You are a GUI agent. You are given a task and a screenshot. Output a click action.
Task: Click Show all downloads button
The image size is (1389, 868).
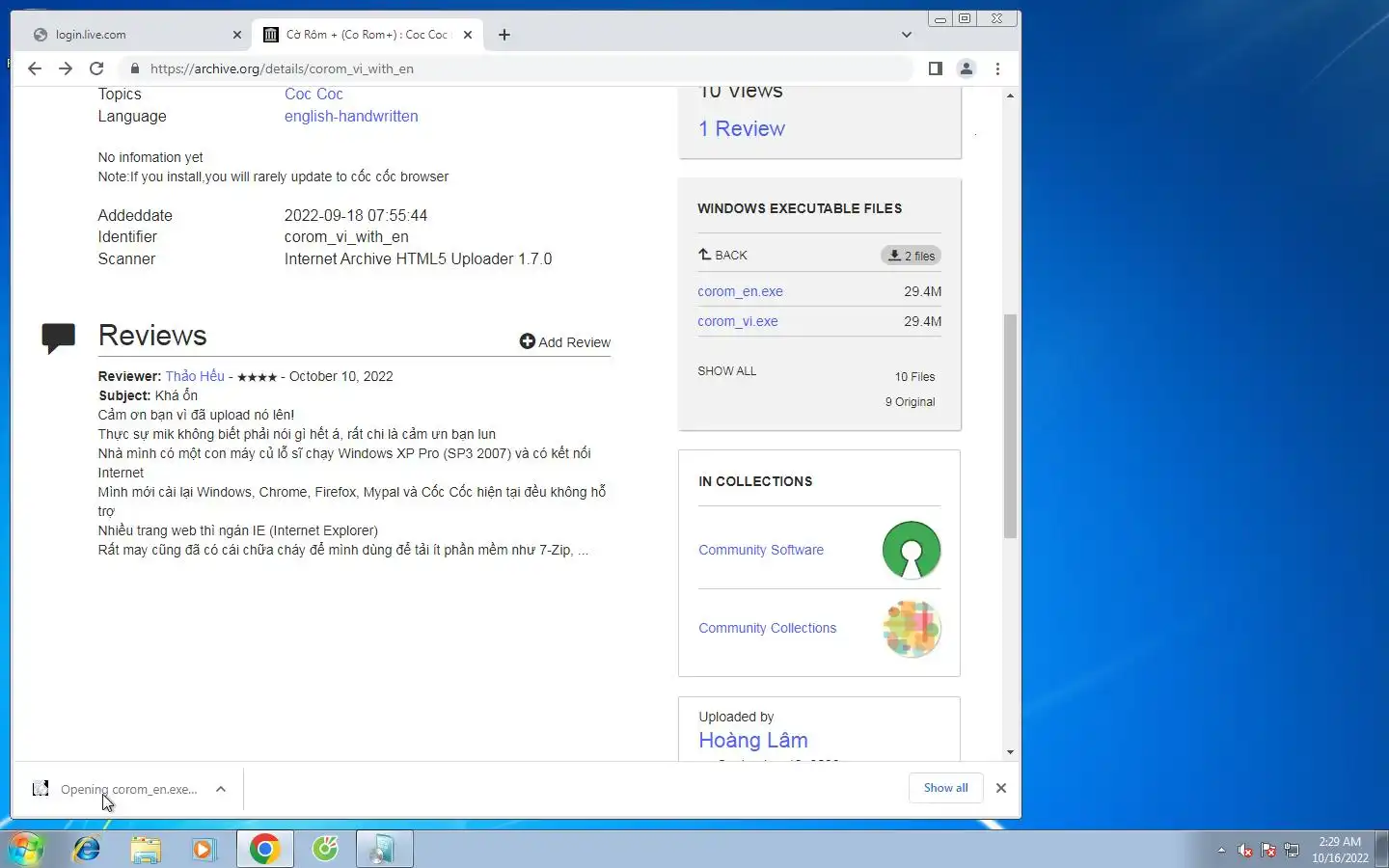pos(945,788)
